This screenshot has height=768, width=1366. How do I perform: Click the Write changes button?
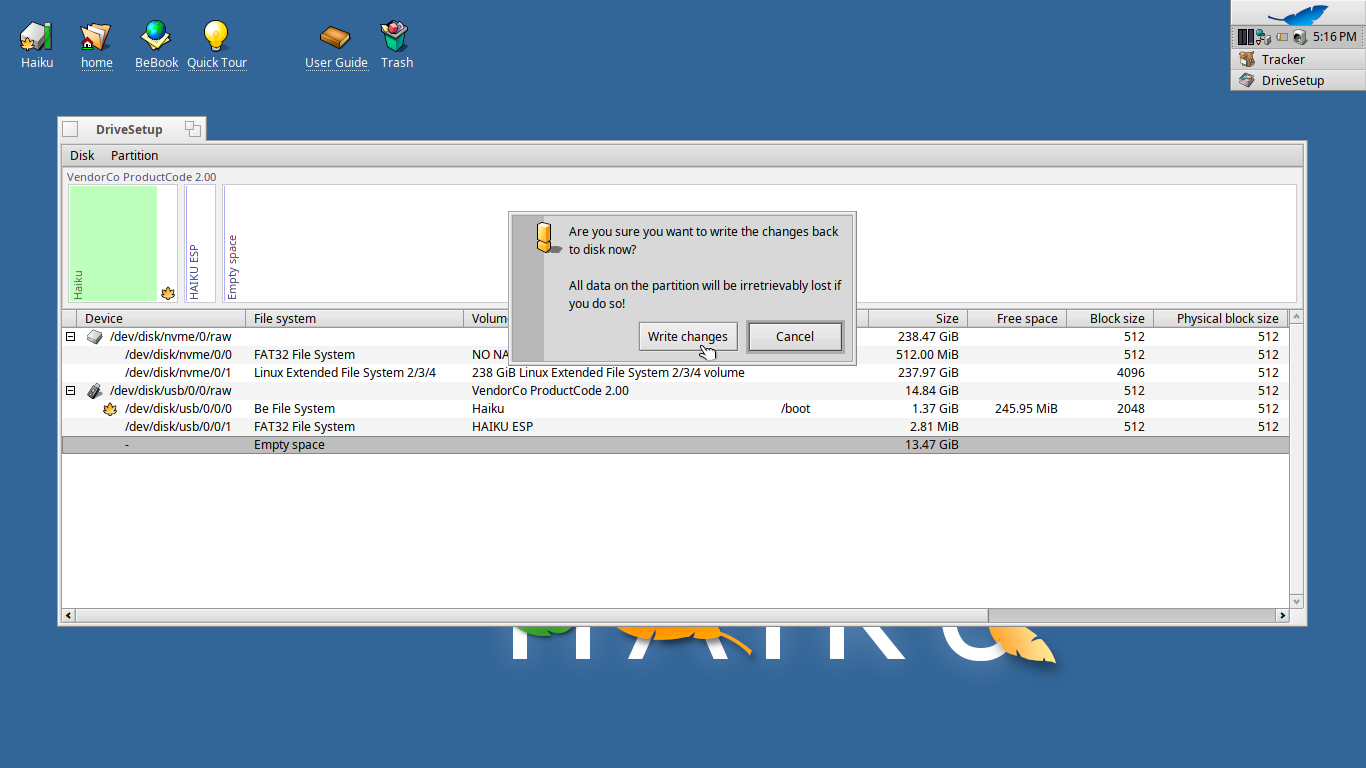pos(688,337)
